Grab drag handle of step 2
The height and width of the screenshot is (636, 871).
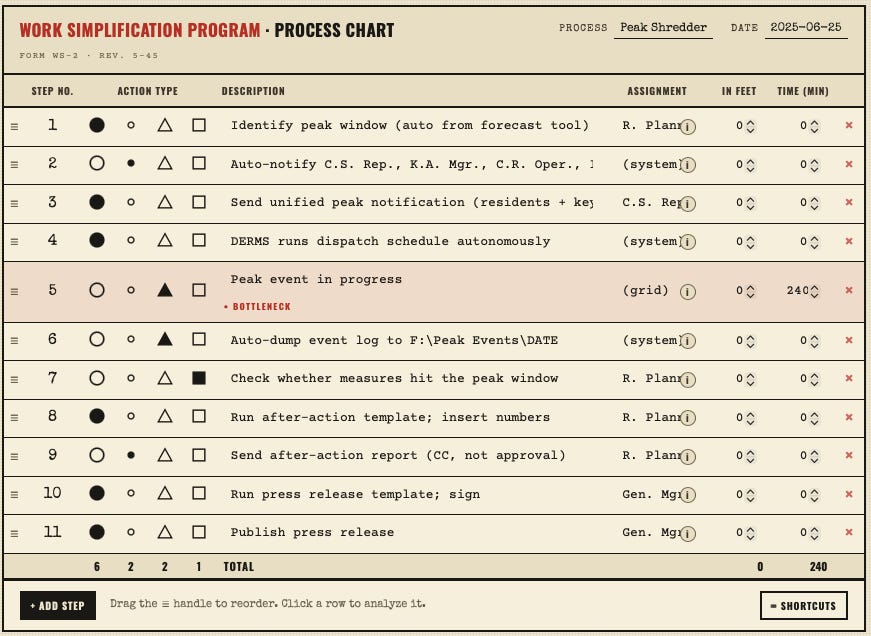(x=14, y=164)
